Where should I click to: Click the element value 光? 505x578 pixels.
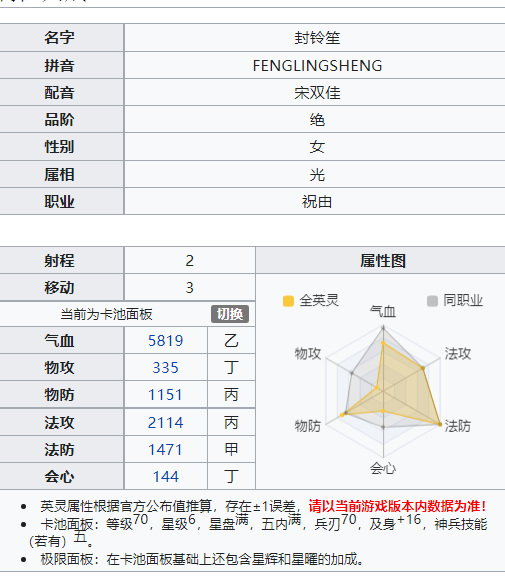tap(317, 174)
